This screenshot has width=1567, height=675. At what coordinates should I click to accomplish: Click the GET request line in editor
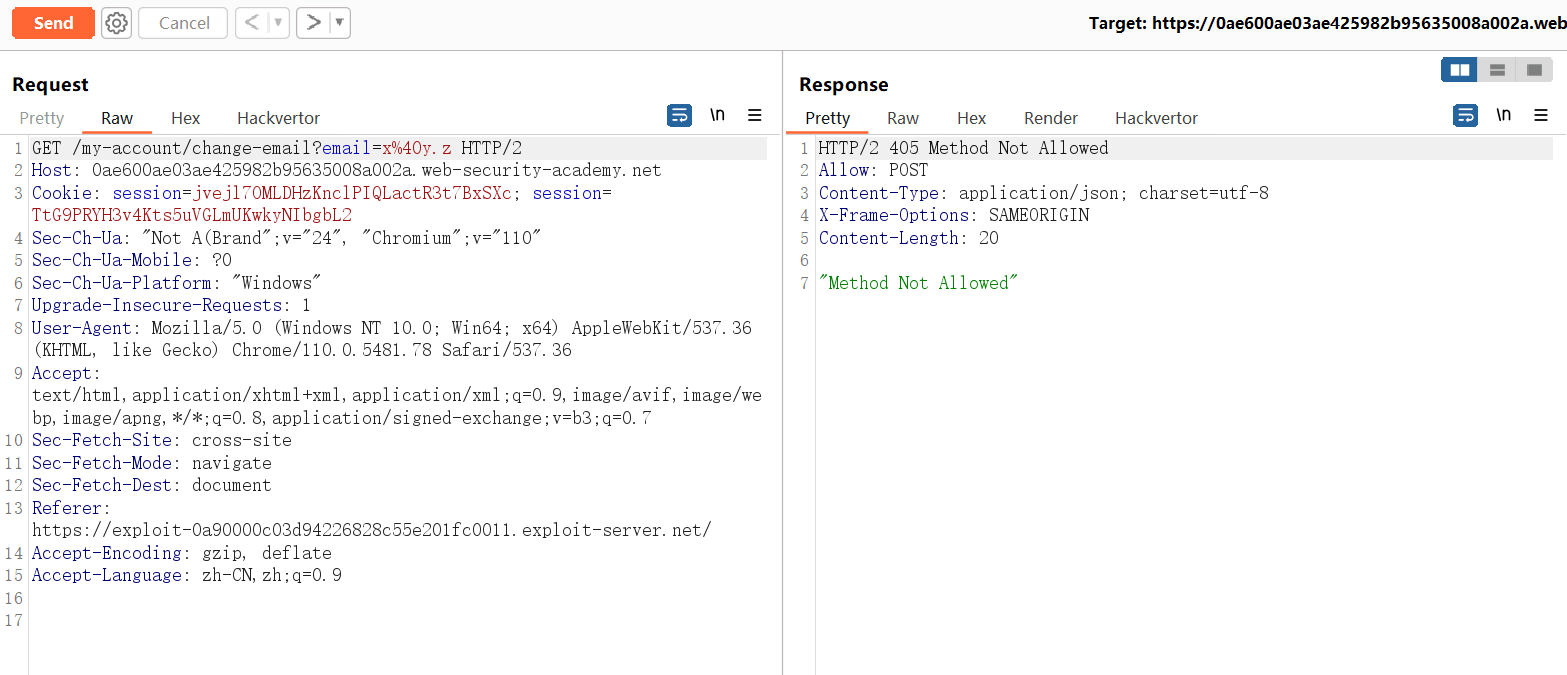pyautogui.click(x=277, y=148)
